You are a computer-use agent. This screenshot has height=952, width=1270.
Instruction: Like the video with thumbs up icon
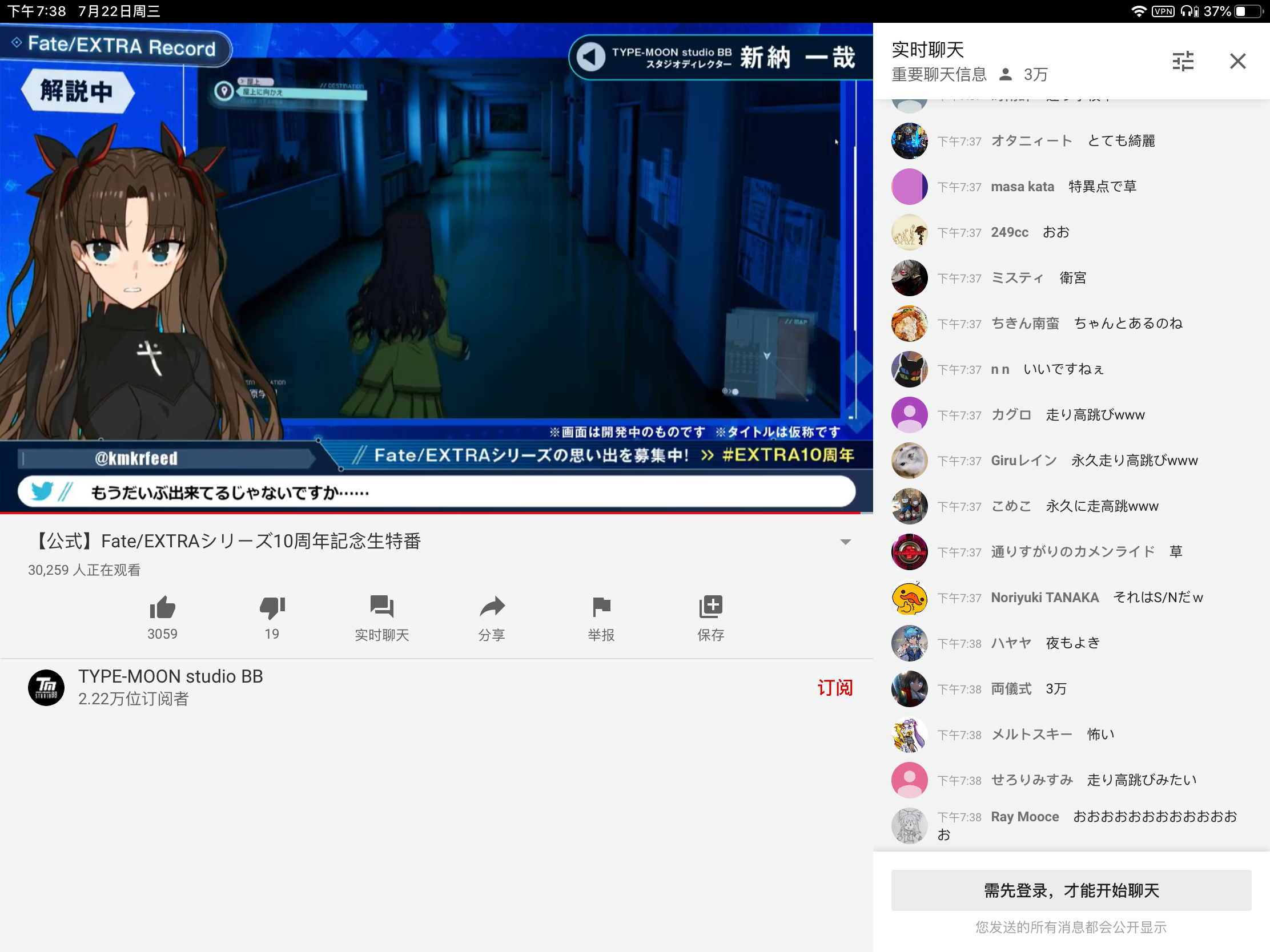pyautogui.click(x=163, y=607)
